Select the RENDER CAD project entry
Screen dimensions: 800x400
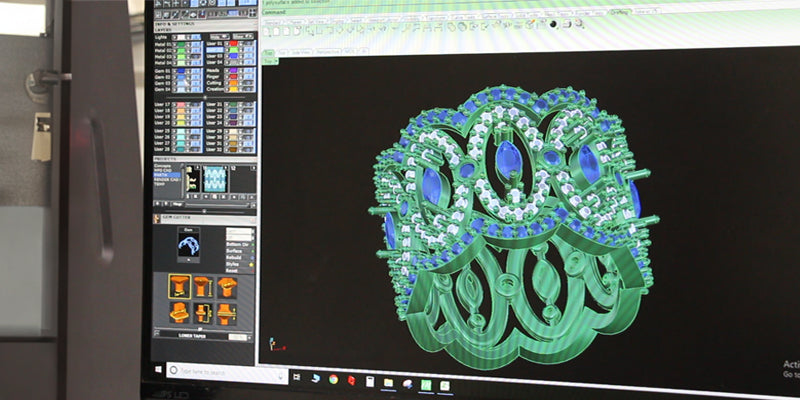[166, 179]
